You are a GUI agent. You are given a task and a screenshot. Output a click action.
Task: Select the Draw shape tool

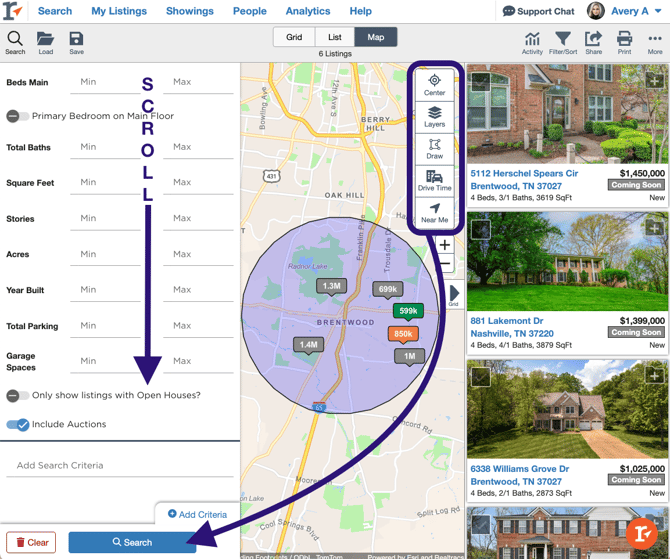tap(434, 149)
